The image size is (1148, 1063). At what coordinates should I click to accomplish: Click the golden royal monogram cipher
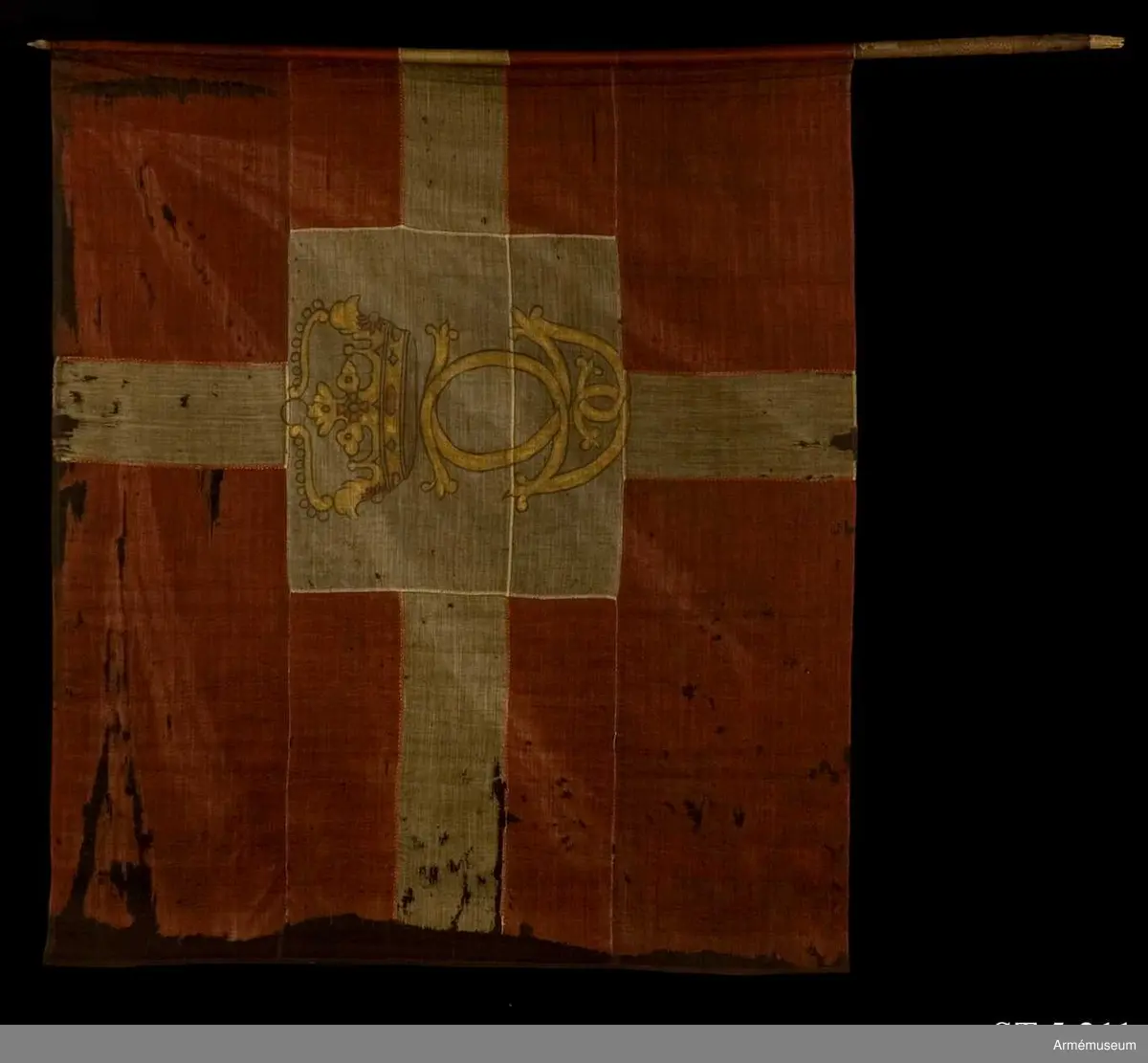(521, 407)
